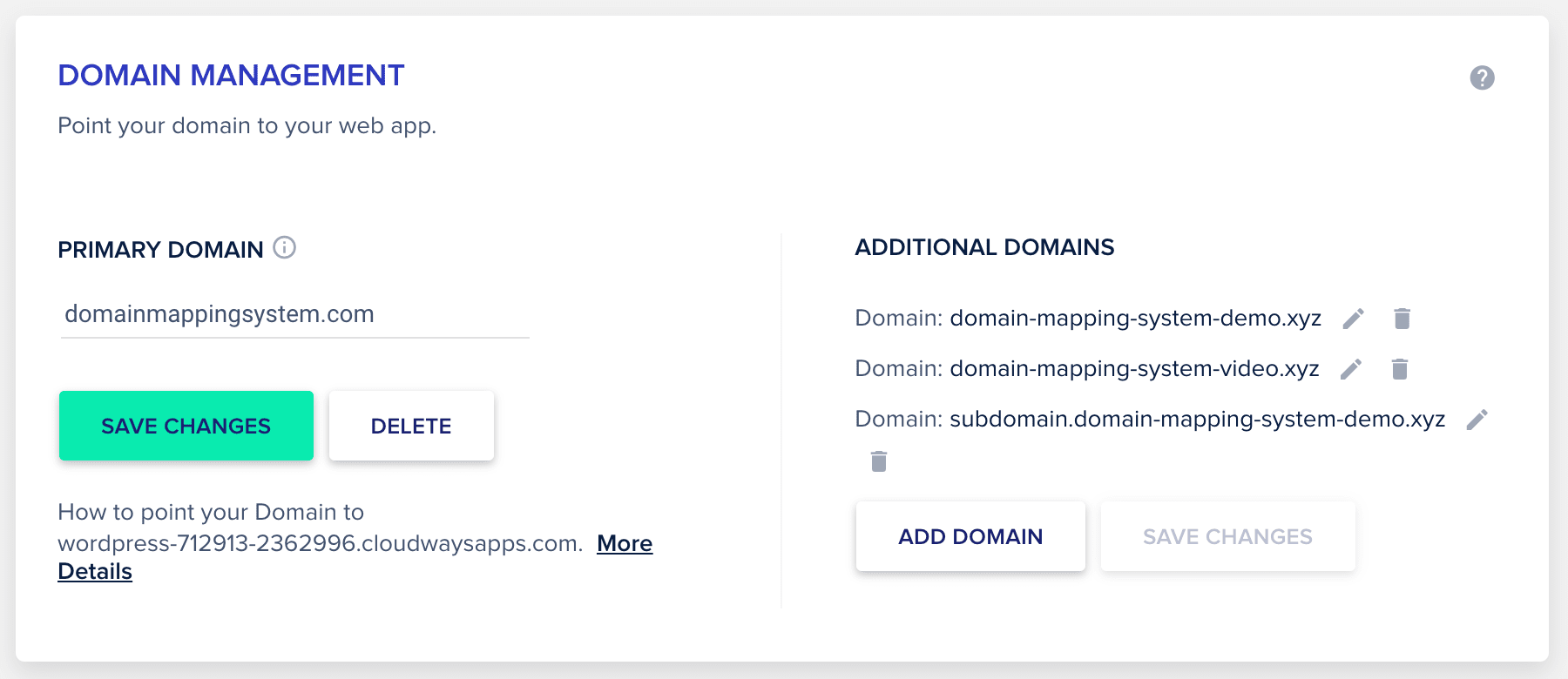
Task: Delete domain-mapping-system-demo.xyz using its trash icon
Action: [x=1402, y=319]
